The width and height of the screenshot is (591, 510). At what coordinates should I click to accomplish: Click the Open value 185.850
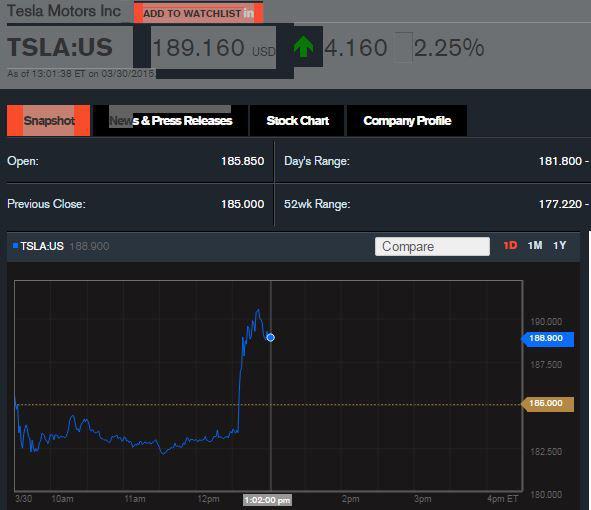pos(242,161)
